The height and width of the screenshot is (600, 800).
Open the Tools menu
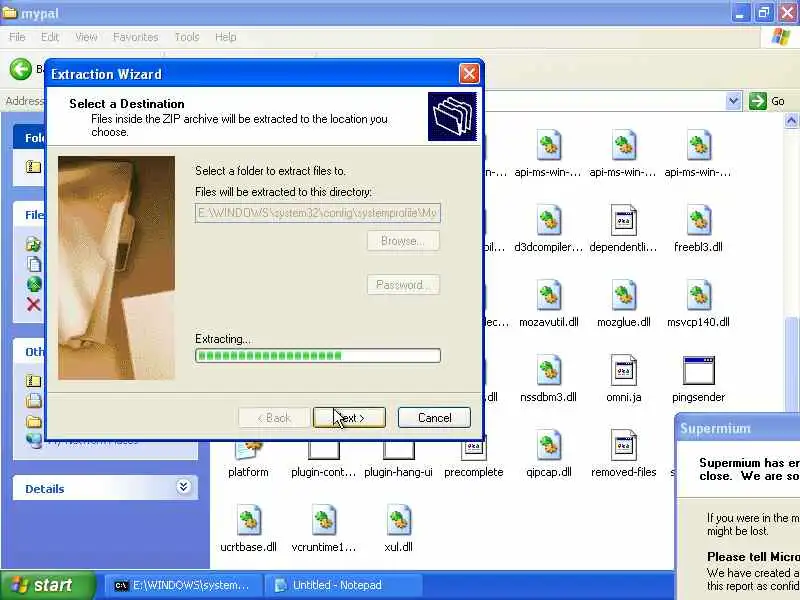click(187, 37)
